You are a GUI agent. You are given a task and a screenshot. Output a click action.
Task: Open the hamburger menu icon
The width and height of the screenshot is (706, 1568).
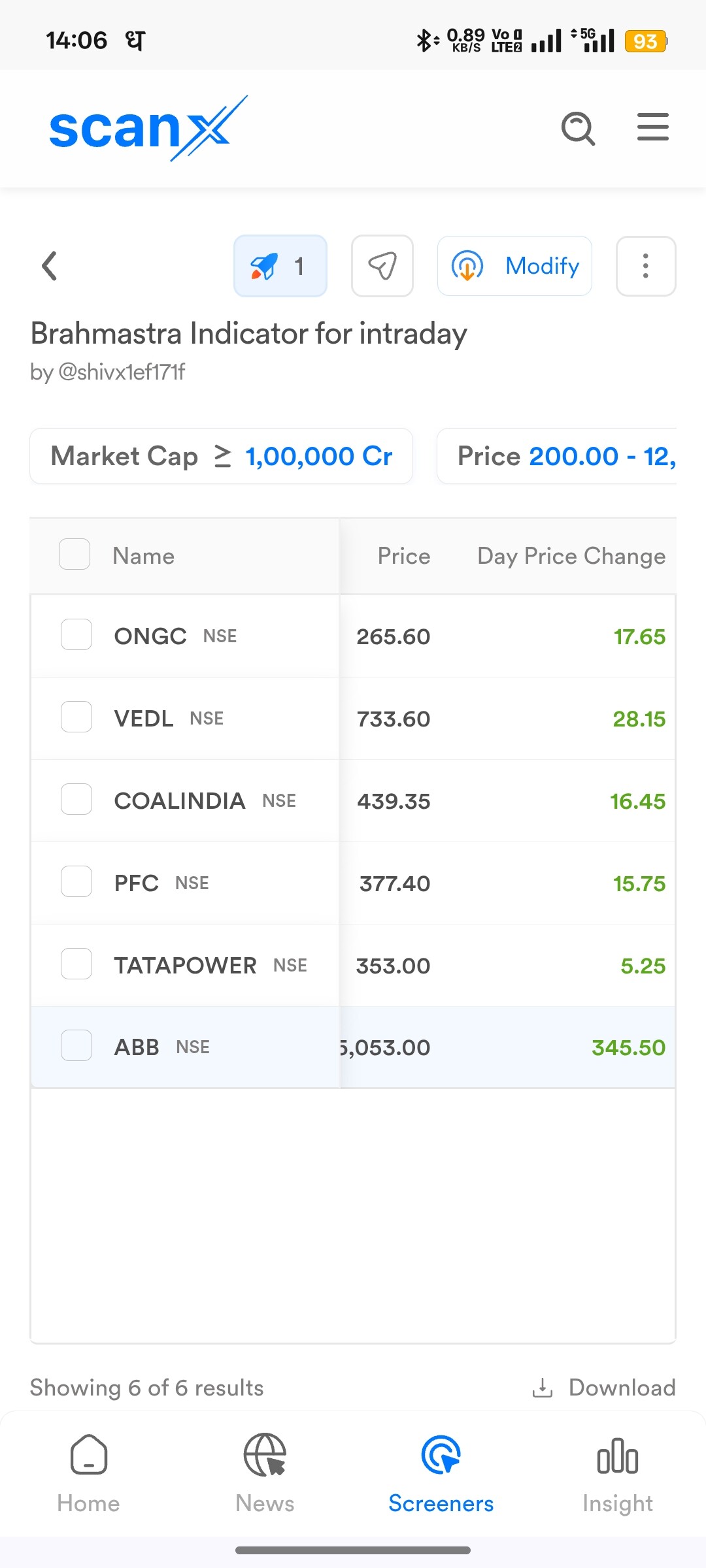pos(652,127)
